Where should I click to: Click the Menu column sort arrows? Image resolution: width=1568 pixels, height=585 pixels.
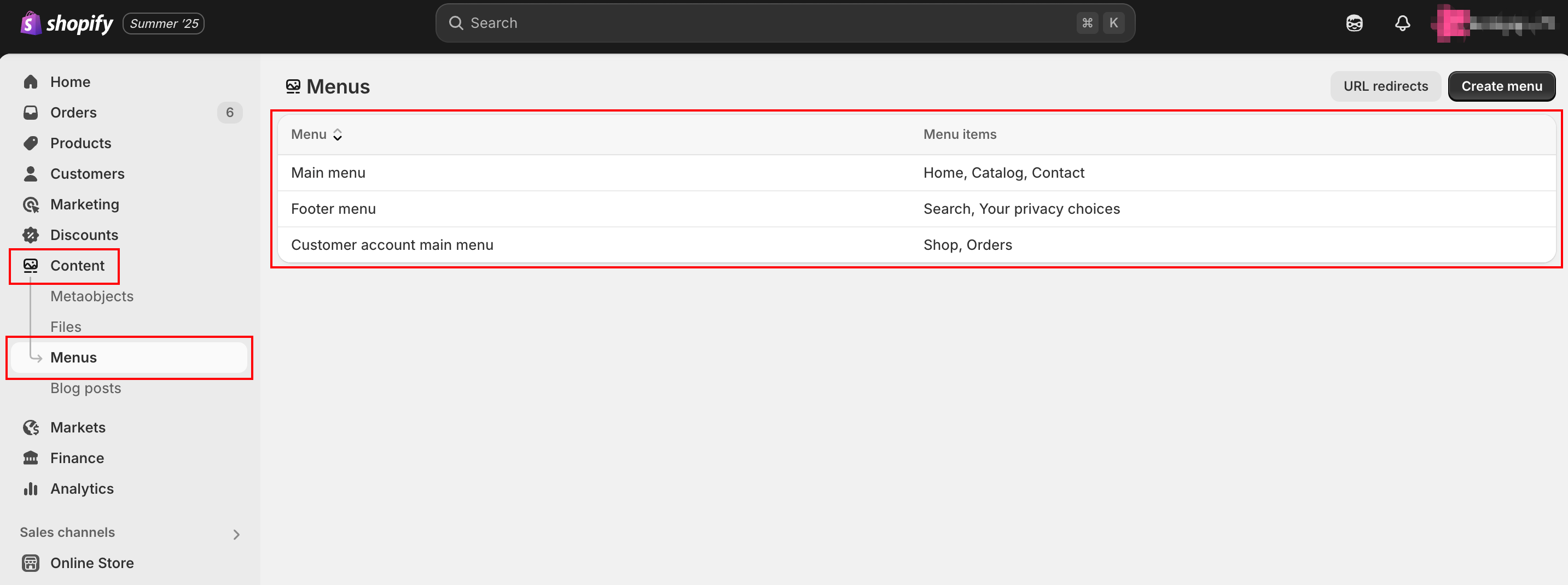click(x=337, y=135)
